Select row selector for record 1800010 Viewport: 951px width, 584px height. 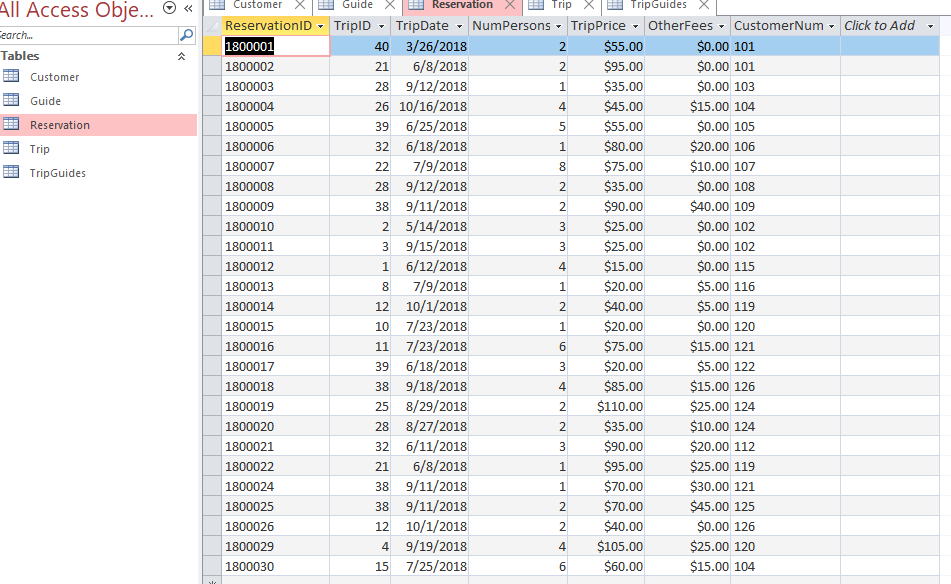pyautogui.click(x=212, y=226)
